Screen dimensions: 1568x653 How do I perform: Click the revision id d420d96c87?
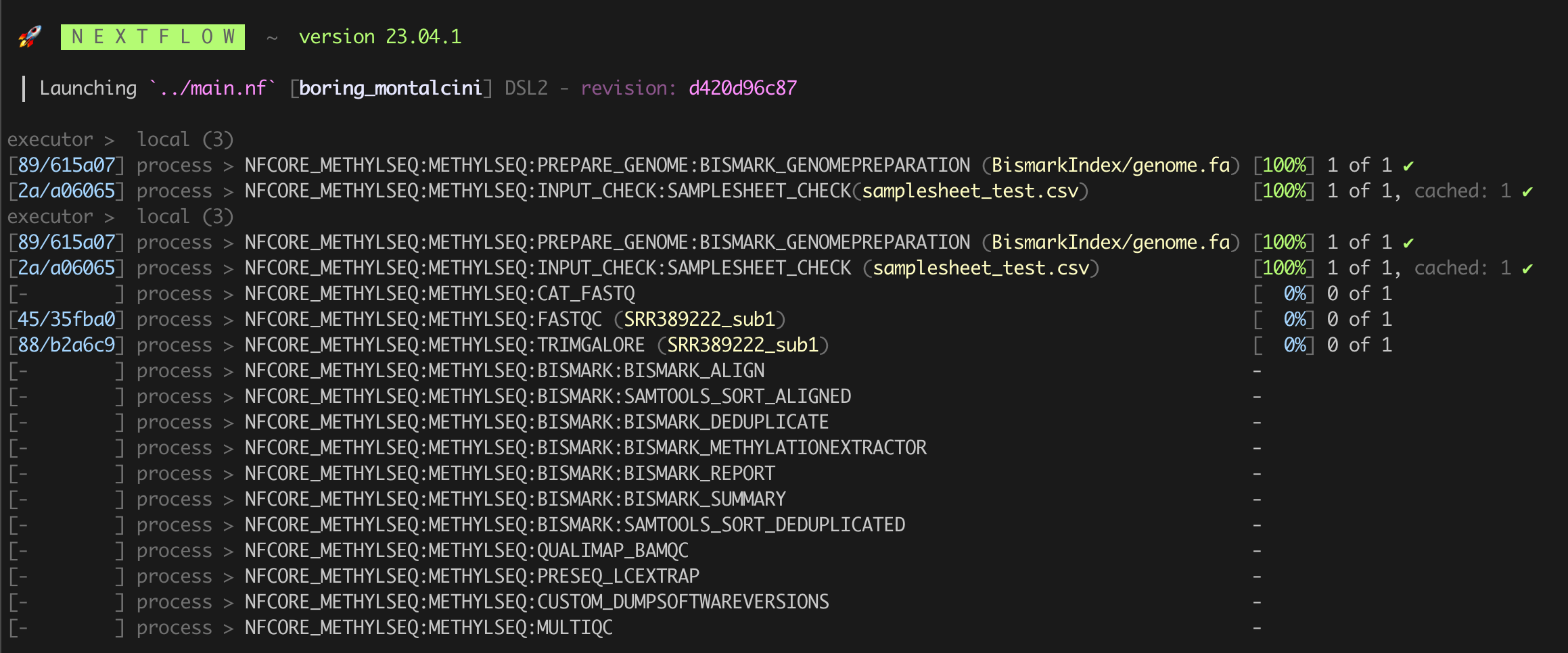pyautogui.click(x=741, y=87)
